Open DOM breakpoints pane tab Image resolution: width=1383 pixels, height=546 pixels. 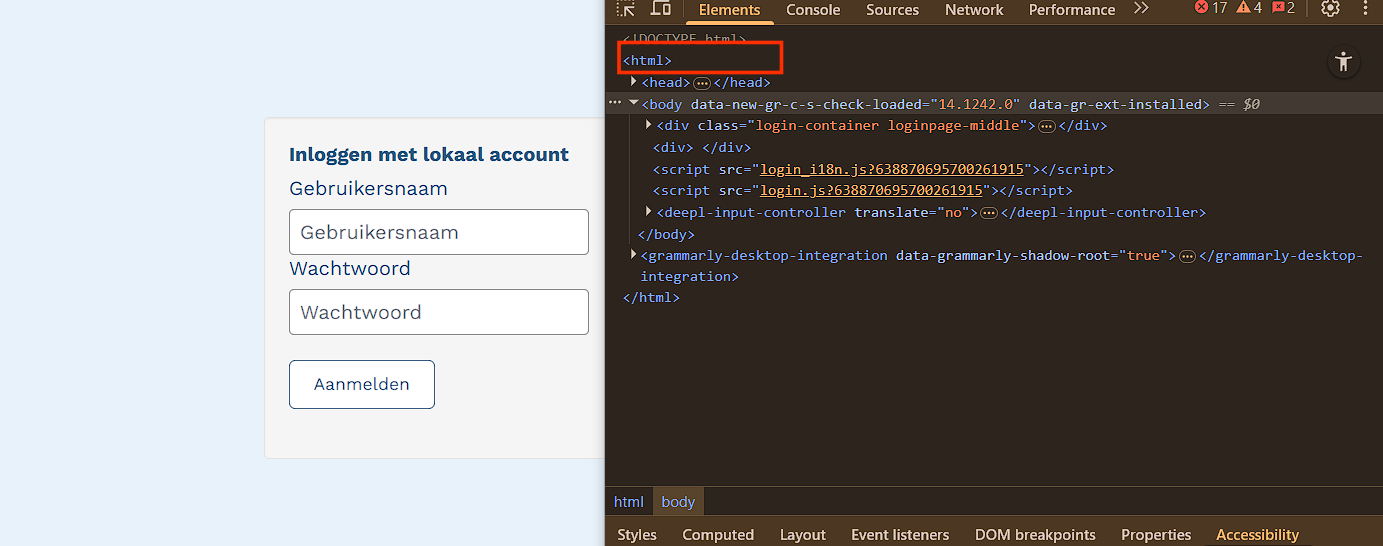[x=1035, y=535]
